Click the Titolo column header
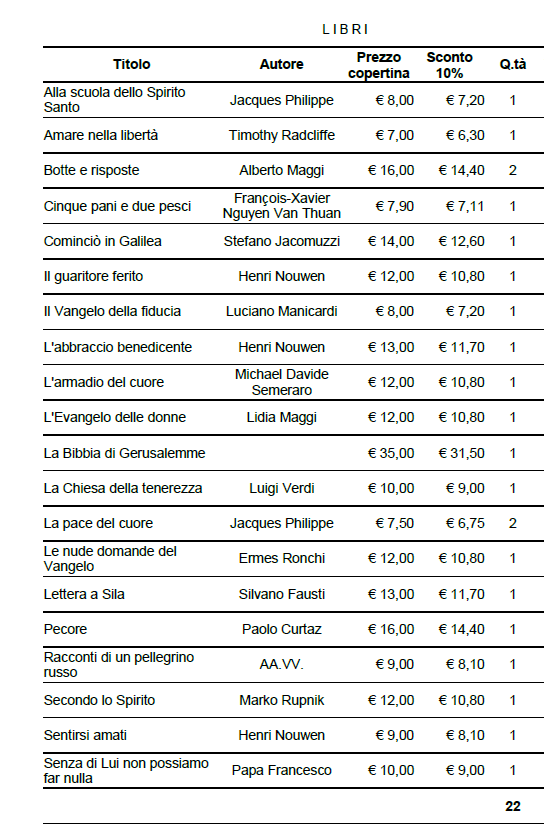The width and height of the screenshot is (544, 839). pyautogui.click(x=132, y=64)
